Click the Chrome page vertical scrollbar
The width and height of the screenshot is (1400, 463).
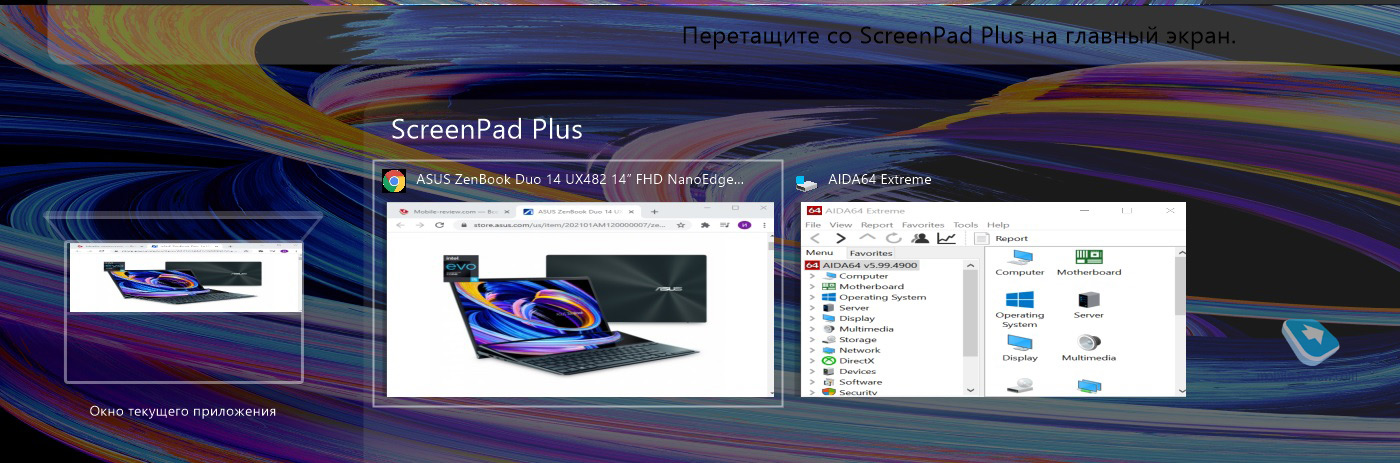click(x=770, y=316)
